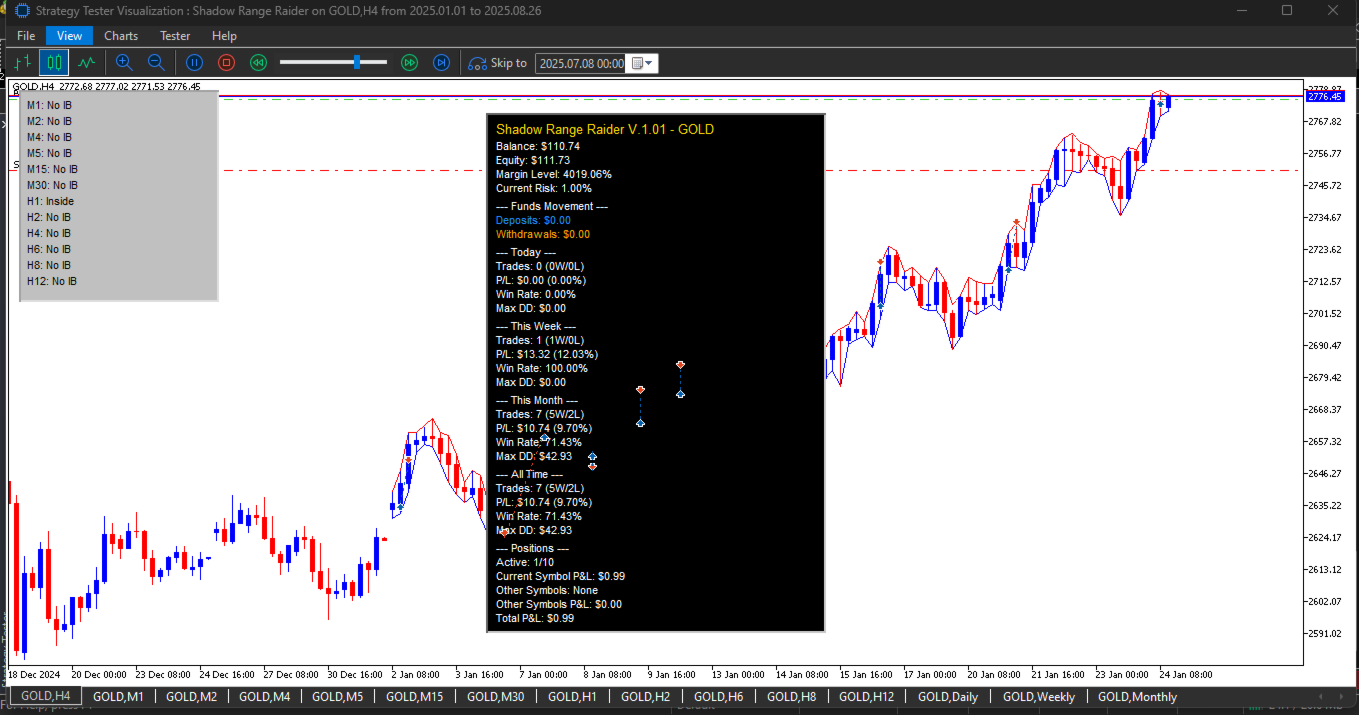Switch to bar chart display
The width and height of the screenshot is (1359, 715).
pyautogui.click(x=23, y=63)
